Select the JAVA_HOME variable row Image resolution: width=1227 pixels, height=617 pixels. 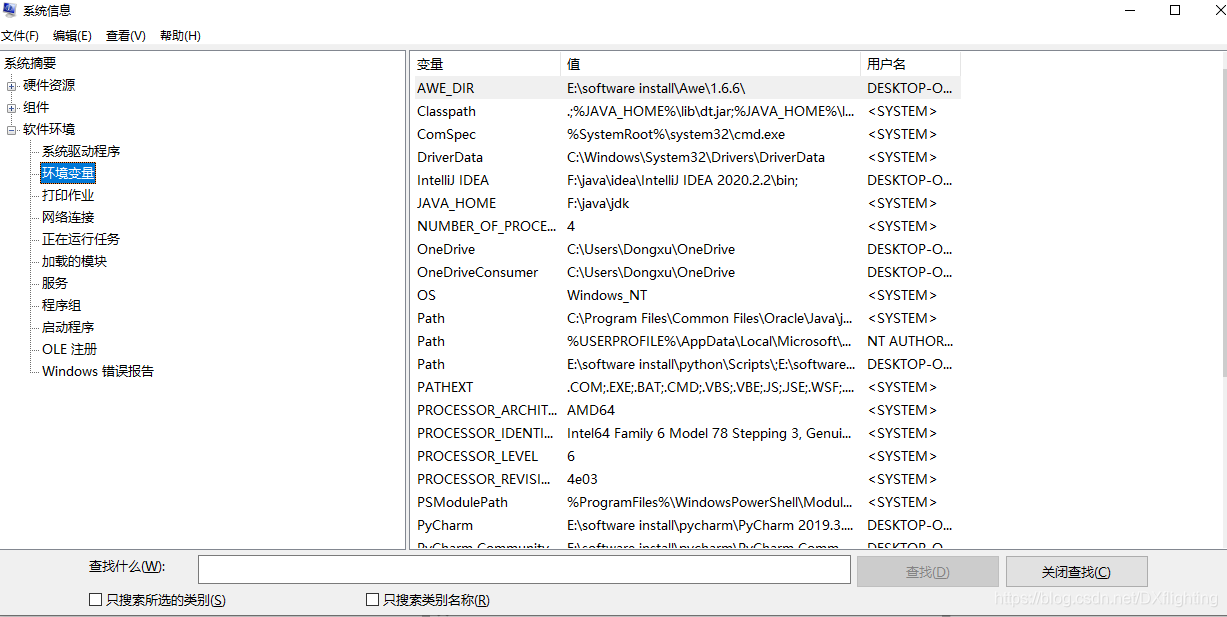(x=687, y=203)
